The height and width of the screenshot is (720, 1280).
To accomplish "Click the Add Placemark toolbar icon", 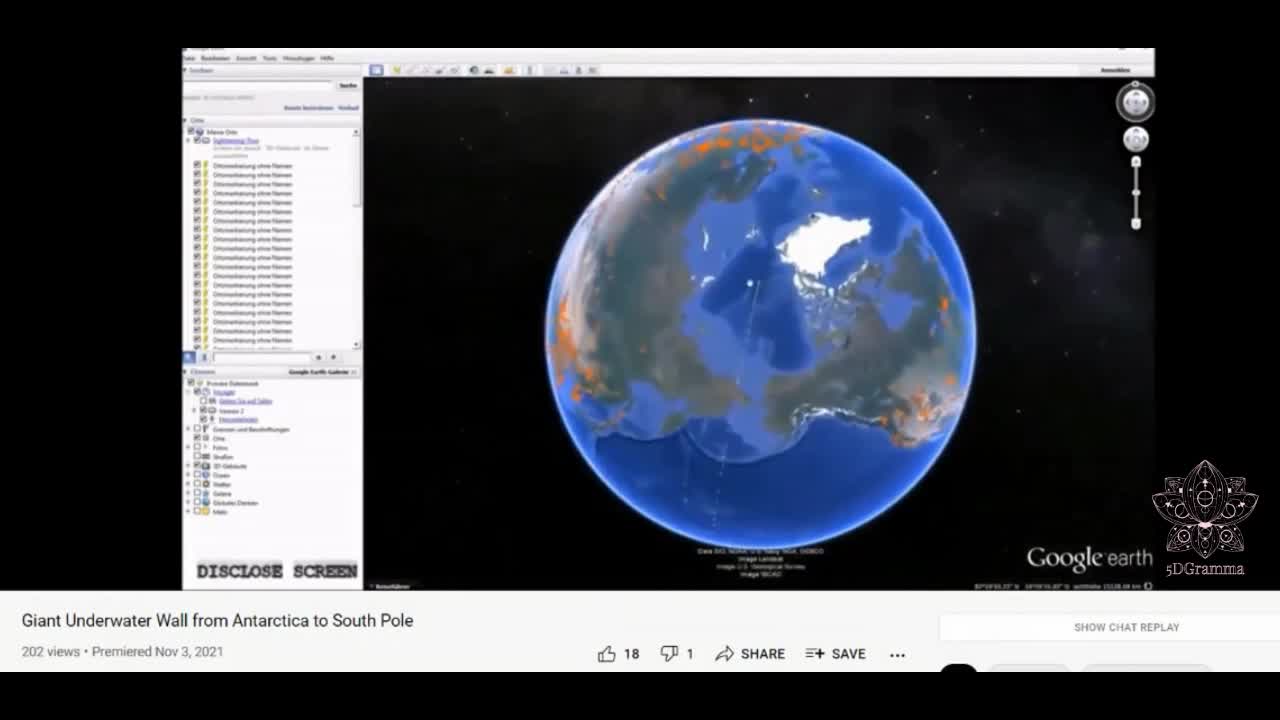I will pyautogui.click(x=396, y=70).
